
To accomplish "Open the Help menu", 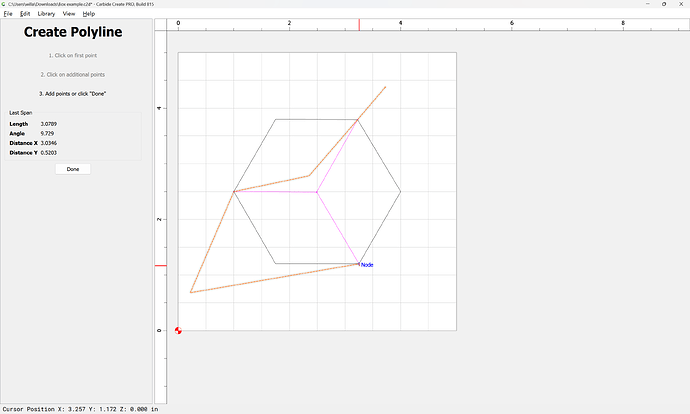I will coord(89,14).
